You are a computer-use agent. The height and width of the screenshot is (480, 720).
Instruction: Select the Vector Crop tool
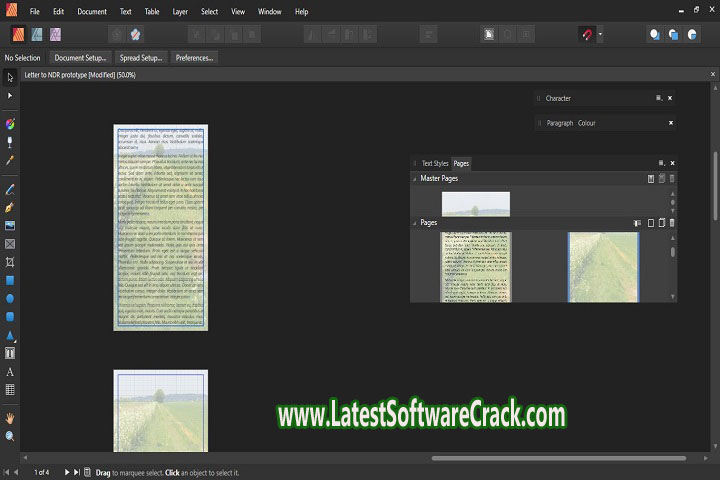point(10,262)
